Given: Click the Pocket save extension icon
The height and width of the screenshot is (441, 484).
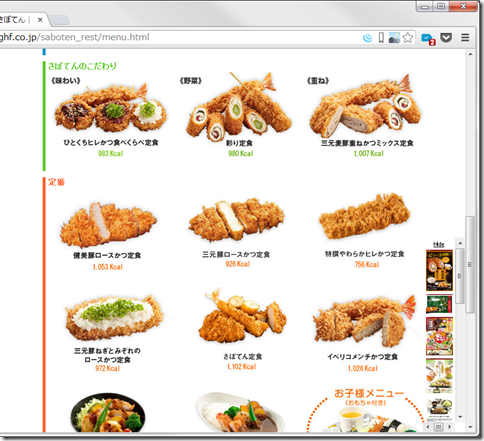Looking at the screenshot, I should click(x=446, y=37).
